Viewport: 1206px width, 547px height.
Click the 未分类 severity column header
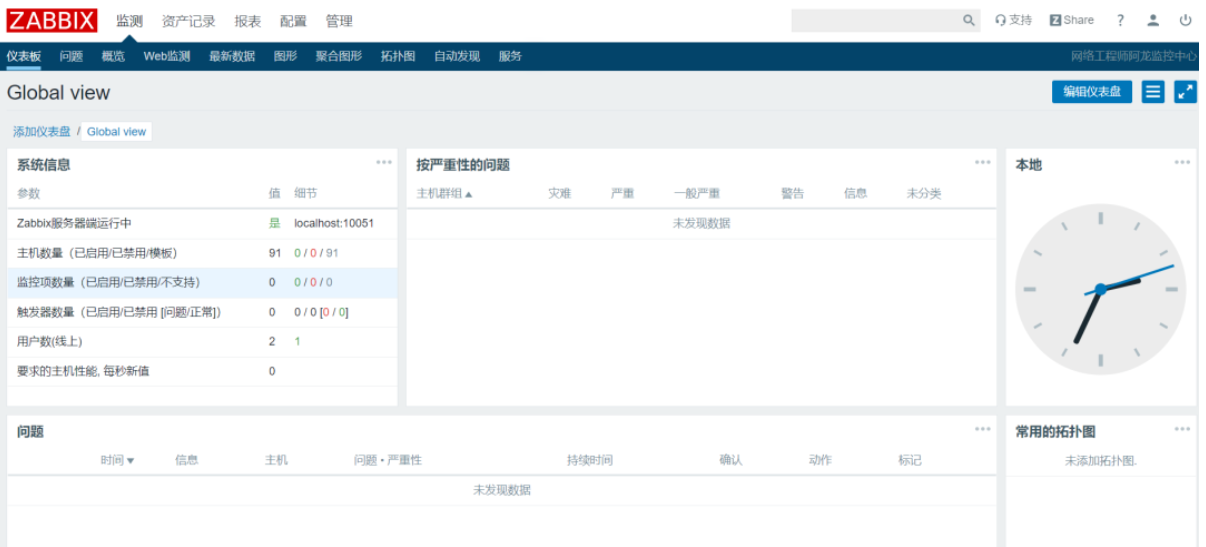click(924, 194)
